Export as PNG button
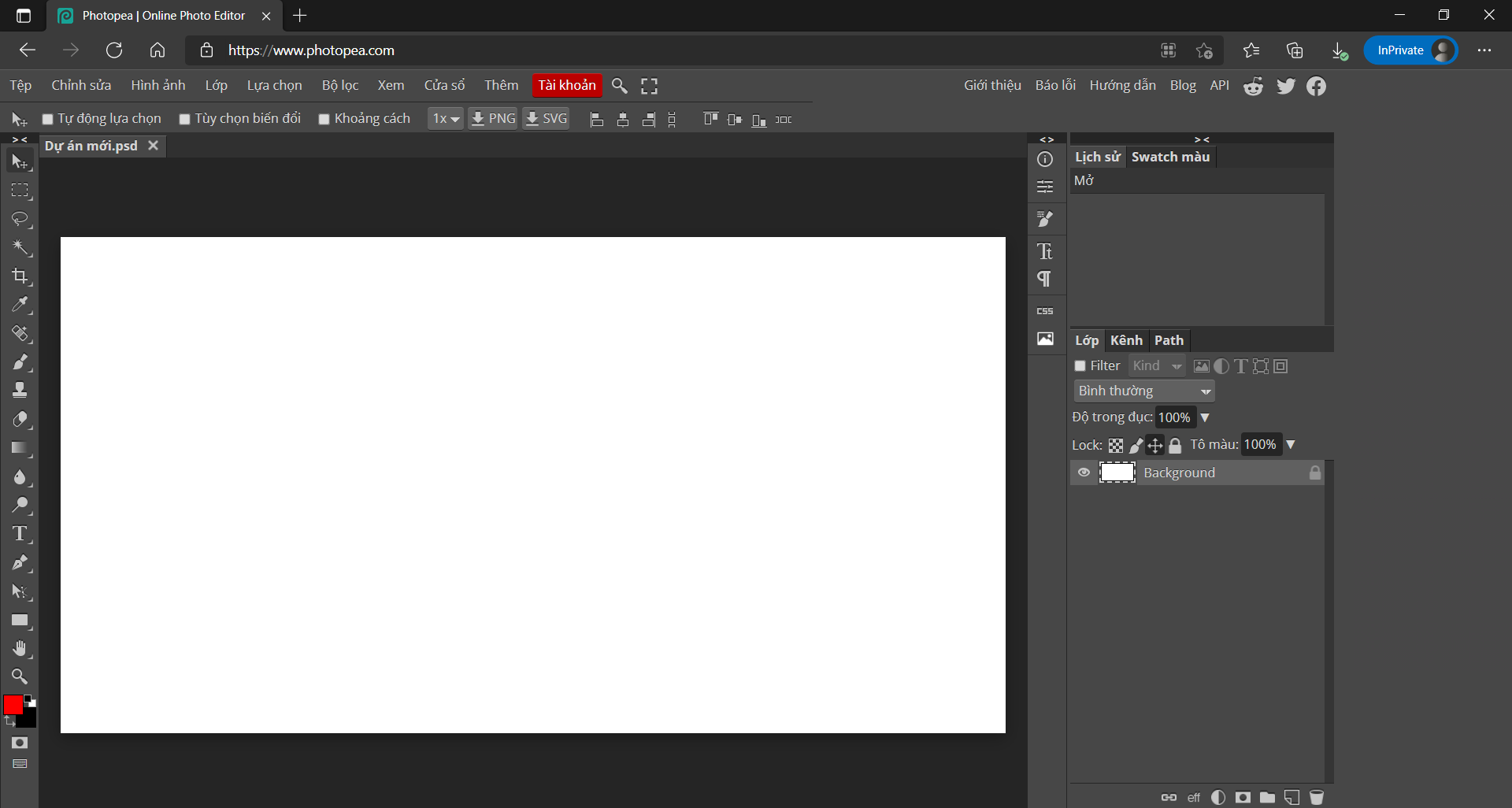The height and width of the screenshot is (808, 1512). (x=493, y=119)
